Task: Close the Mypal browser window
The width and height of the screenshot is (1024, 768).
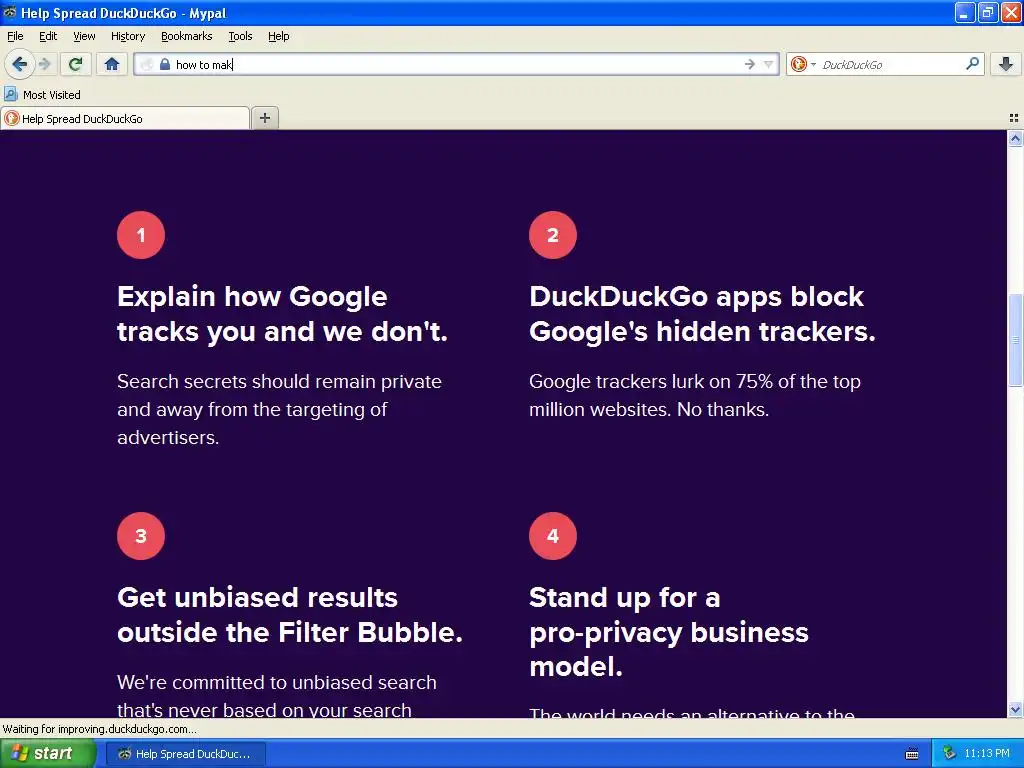Action: tap(1010, 12)
